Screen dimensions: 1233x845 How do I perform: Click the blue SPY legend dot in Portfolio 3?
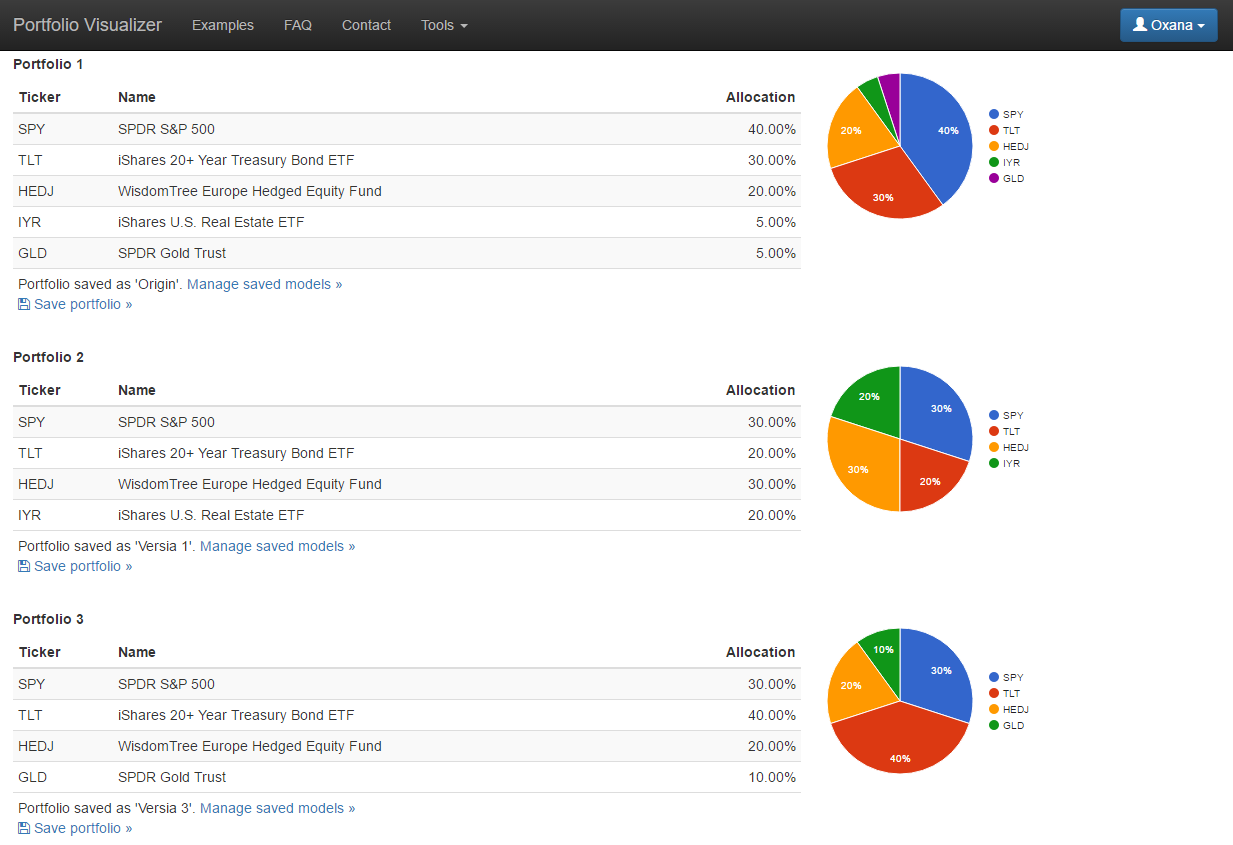click(x=994, y=677)
